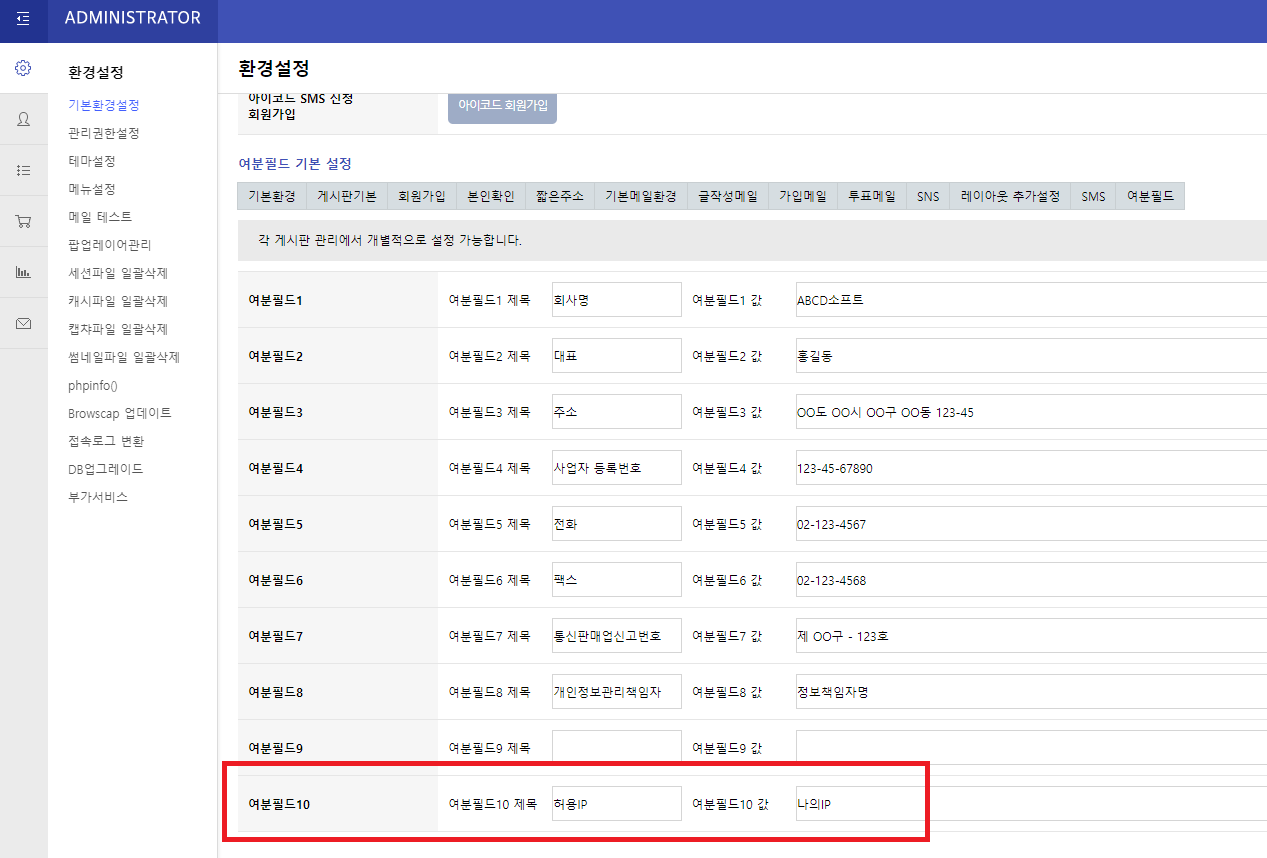Focus the 여분필드10 값 field containing 나의IP
This screenshot has height=858, width=1267.
point(1030,804)
